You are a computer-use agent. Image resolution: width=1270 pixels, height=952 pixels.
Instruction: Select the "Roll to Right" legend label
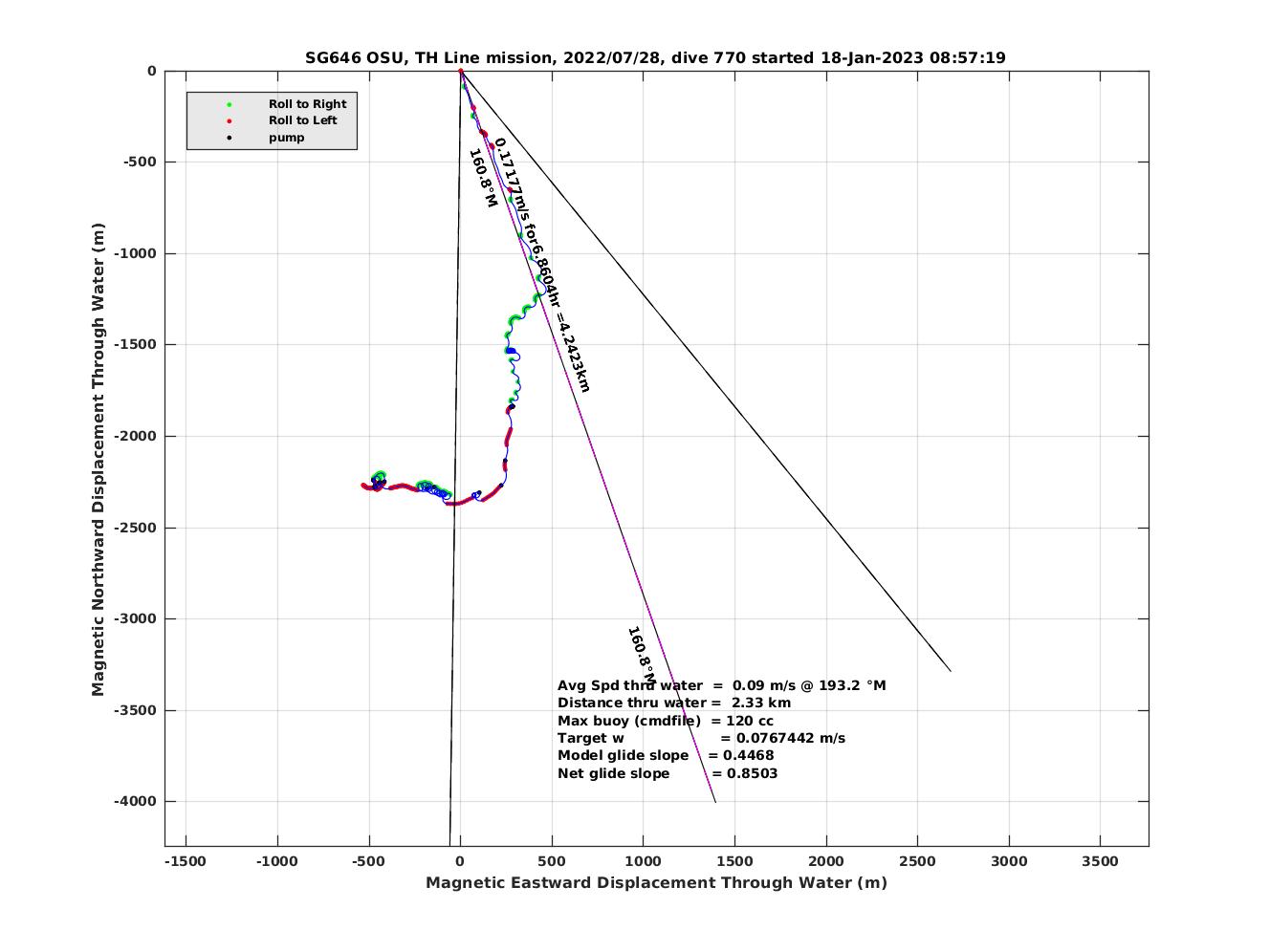(x=307, y=104)
